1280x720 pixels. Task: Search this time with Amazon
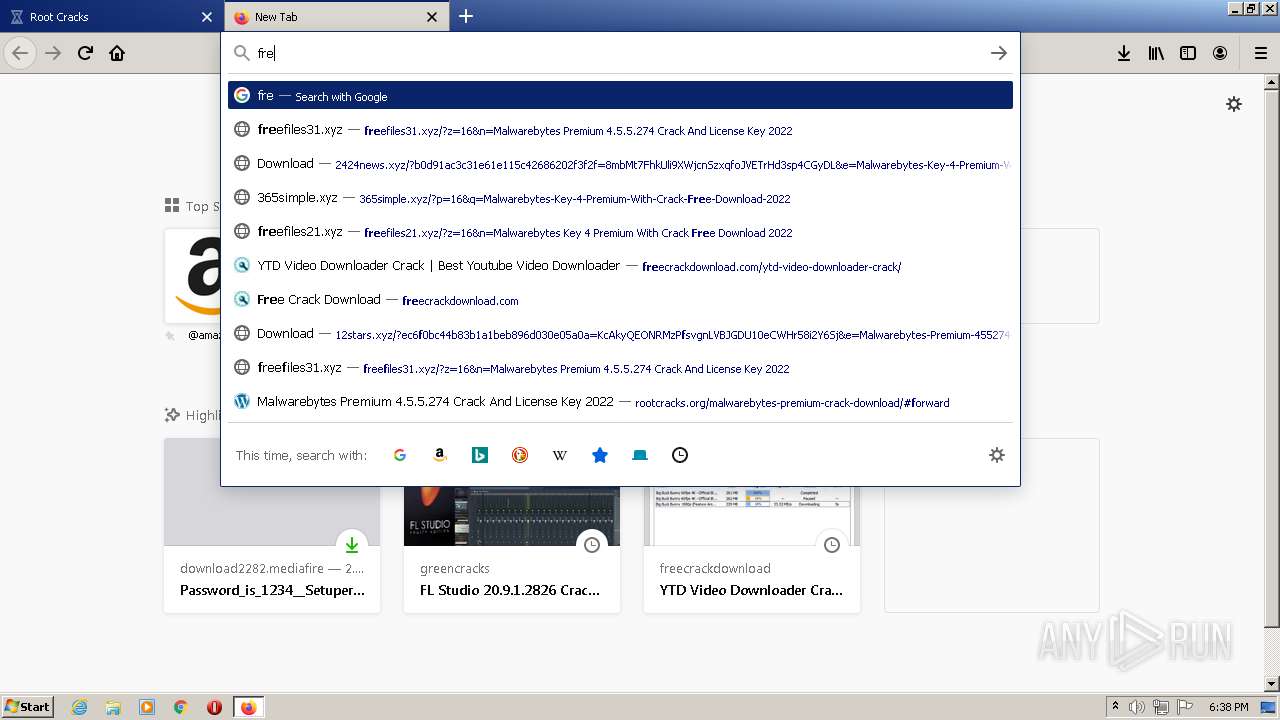pyautogui.click(x=440, y=455)
